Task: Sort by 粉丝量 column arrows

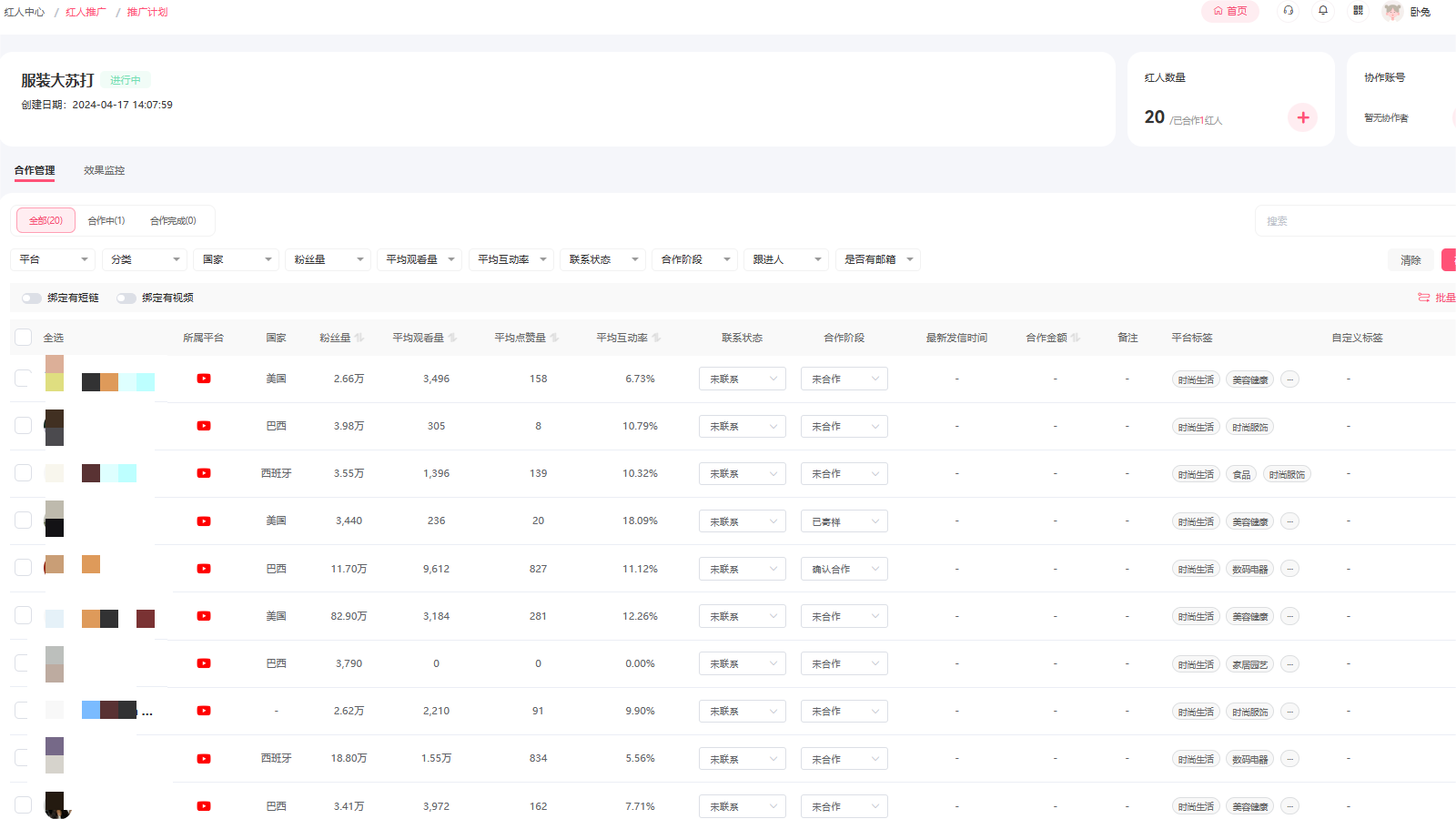Action: click(359, 338)
